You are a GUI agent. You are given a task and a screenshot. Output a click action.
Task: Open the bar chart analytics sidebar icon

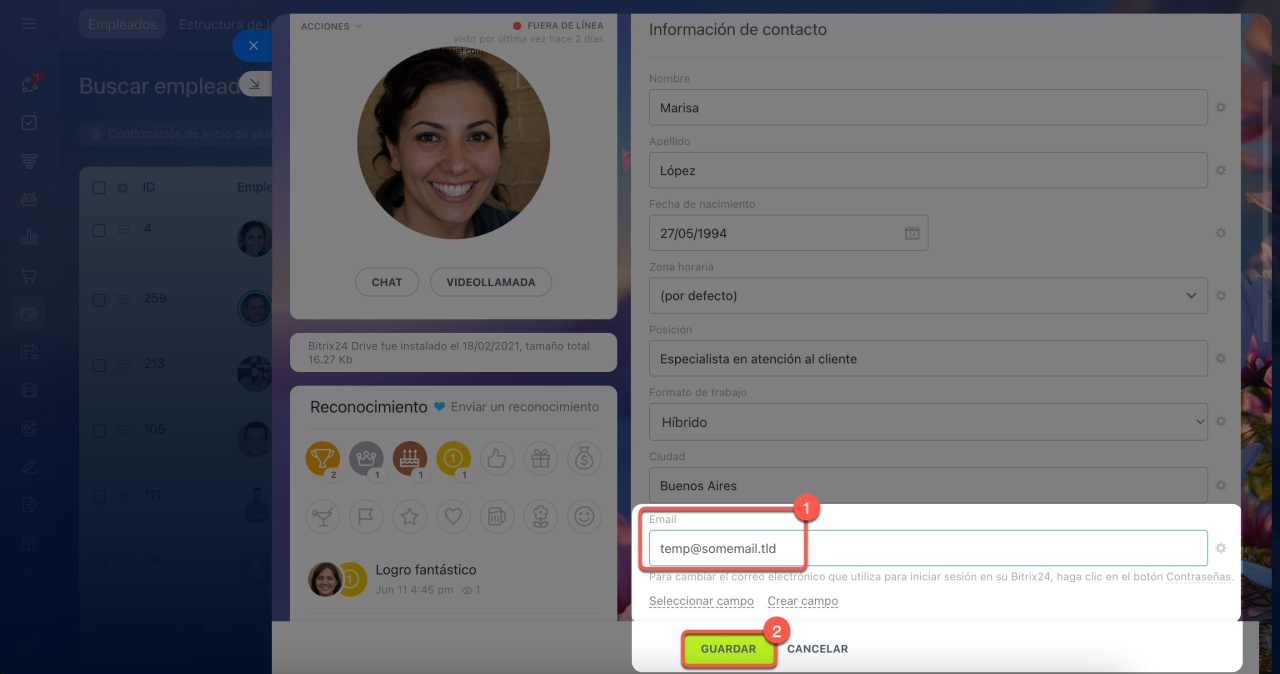pos(29,237)
